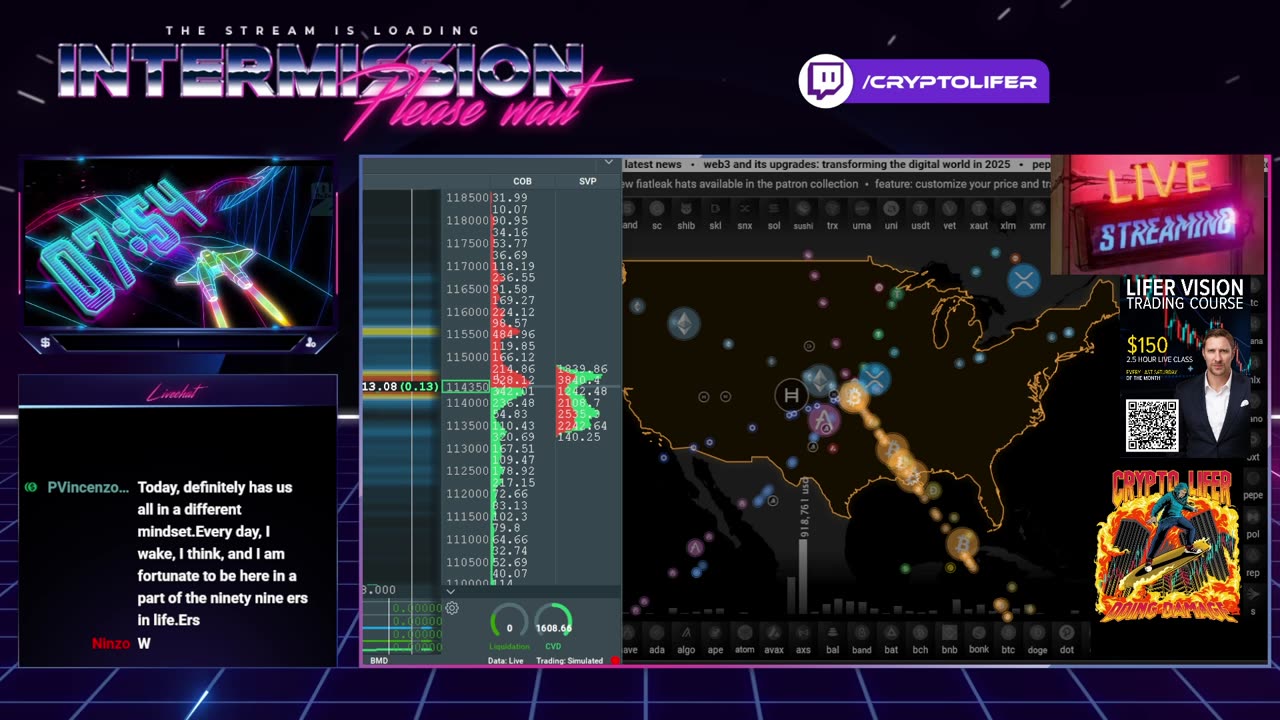Select the bat coin icon
The width and height of the screenshot is (1280, 720).
coord(891,633)
